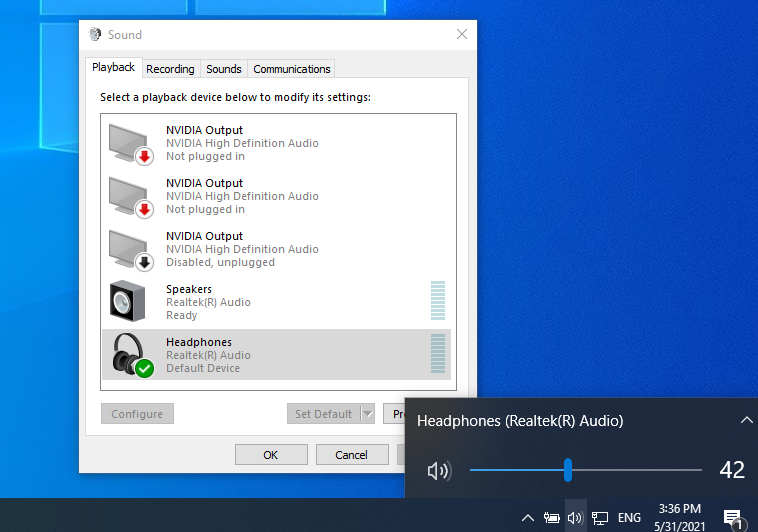Select the 'Disabled, unplugged' NVIDIA Output row

point(277,249)
